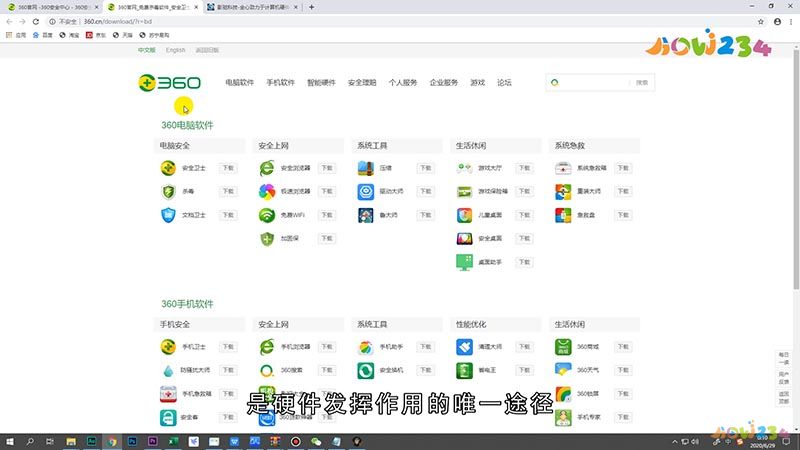The width and height of the screenshot is (800, 450).
Task: Click the 省电王 battery icon
Action: pyautogui.click(x=464, y=370)
